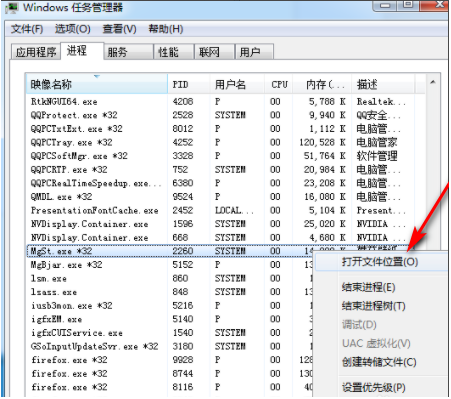Click the scrollbar up arrow
451x399 pixels.
click(x=433, y=82)
